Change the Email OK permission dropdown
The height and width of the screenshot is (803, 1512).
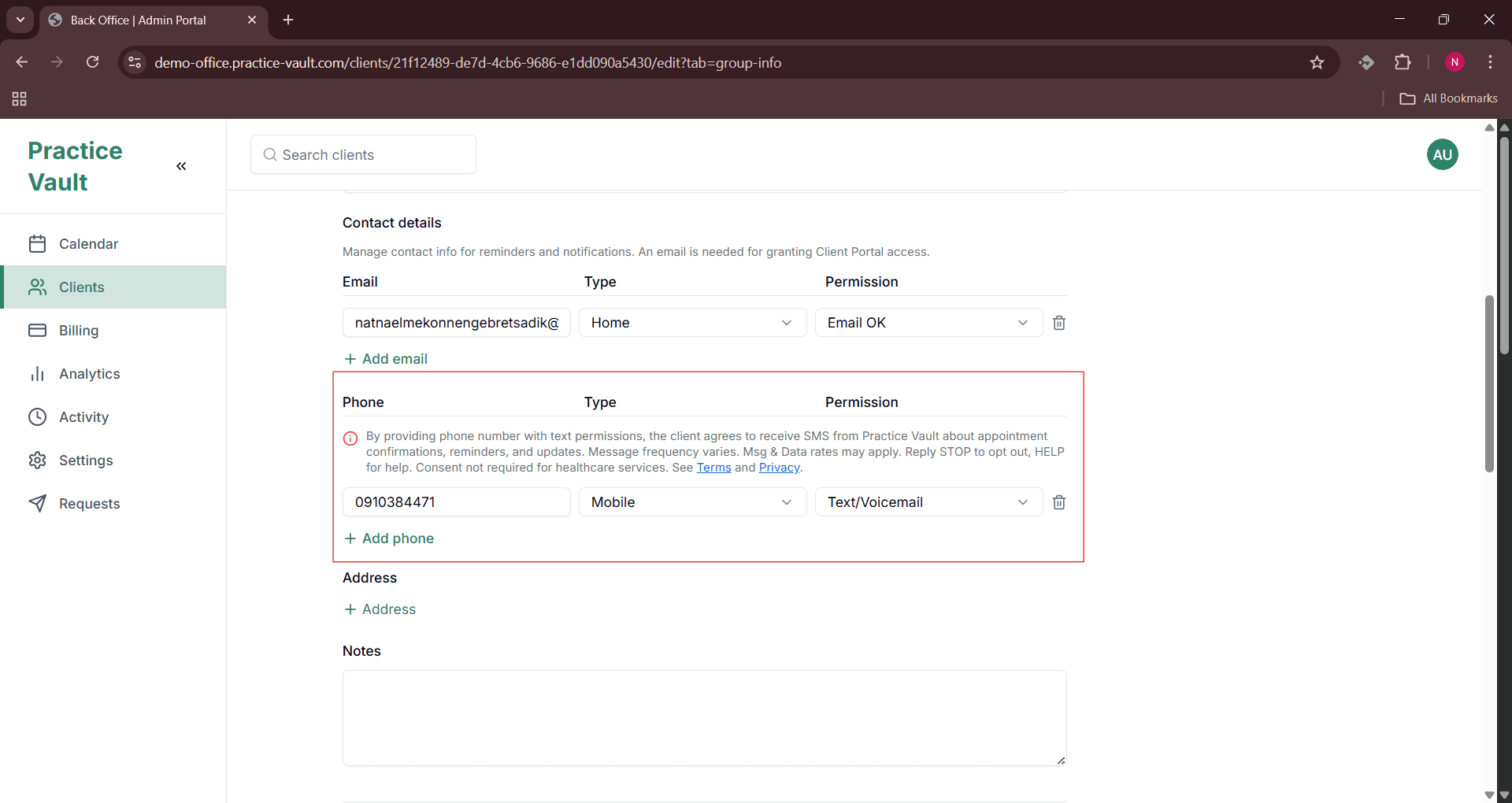(928, 322)
